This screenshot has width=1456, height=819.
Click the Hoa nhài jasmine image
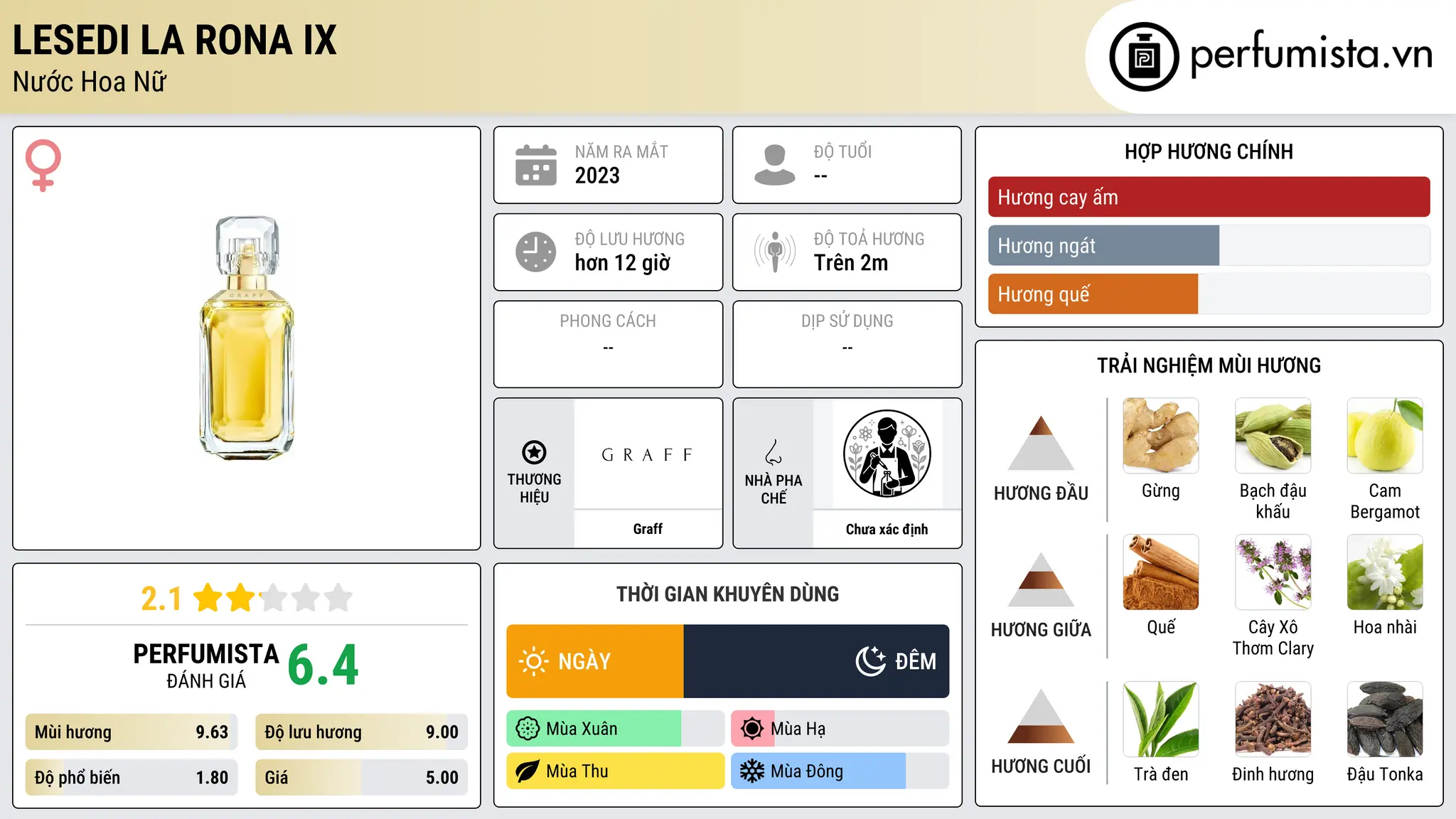pos(1385,572)
